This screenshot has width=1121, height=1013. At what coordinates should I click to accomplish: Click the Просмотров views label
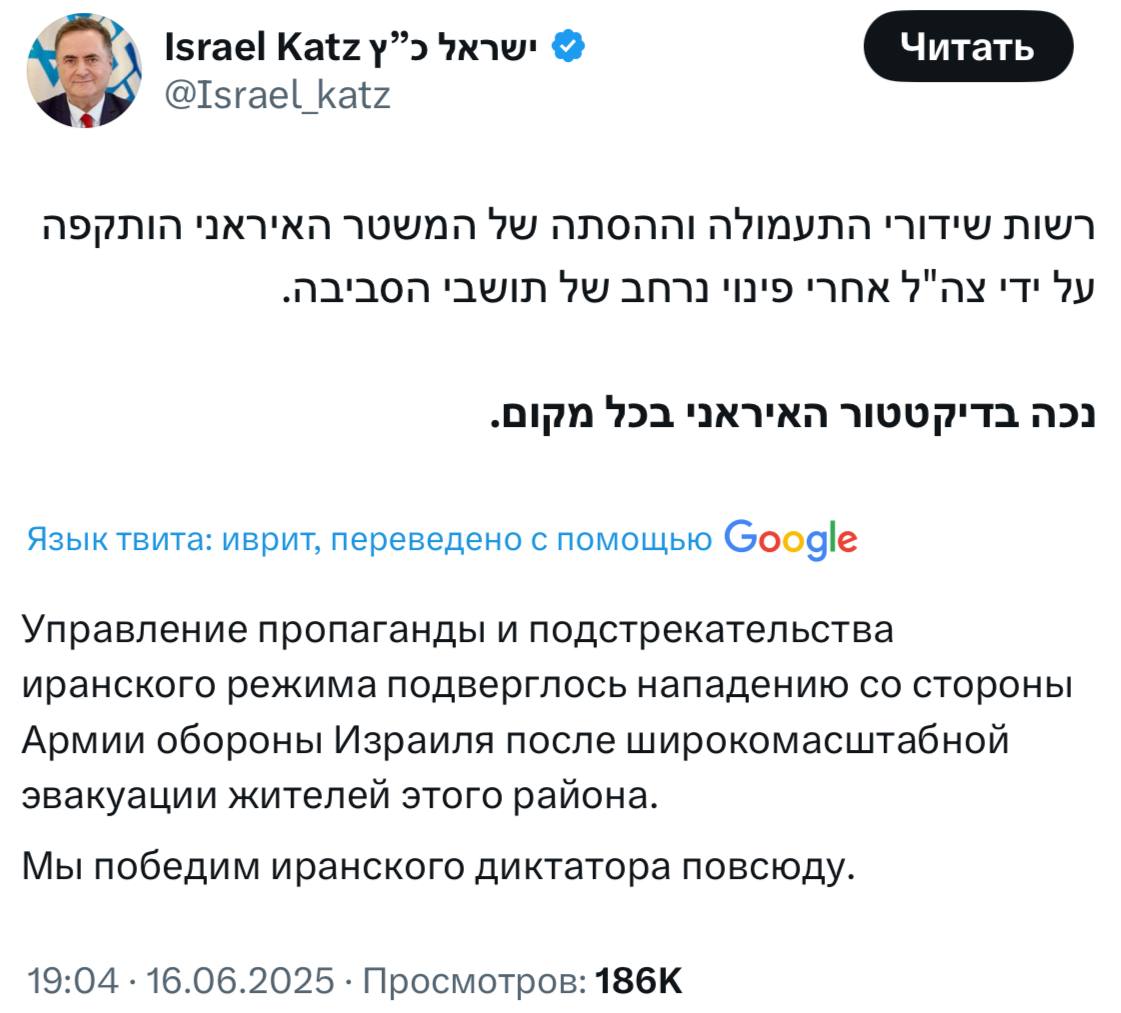pyautogui.click(x=474, y=981)
